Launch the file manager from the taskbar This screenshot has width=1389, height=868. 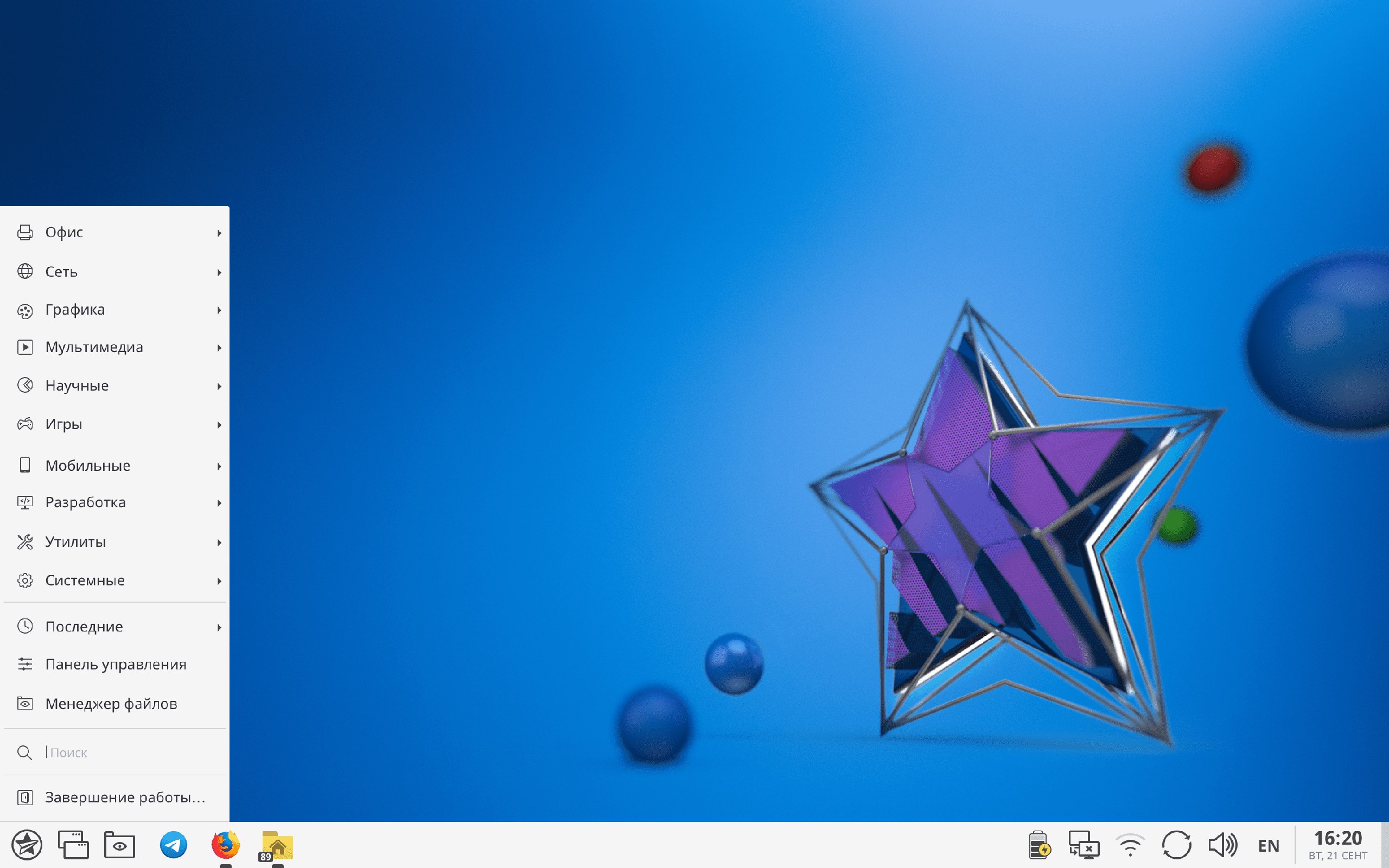119,845
